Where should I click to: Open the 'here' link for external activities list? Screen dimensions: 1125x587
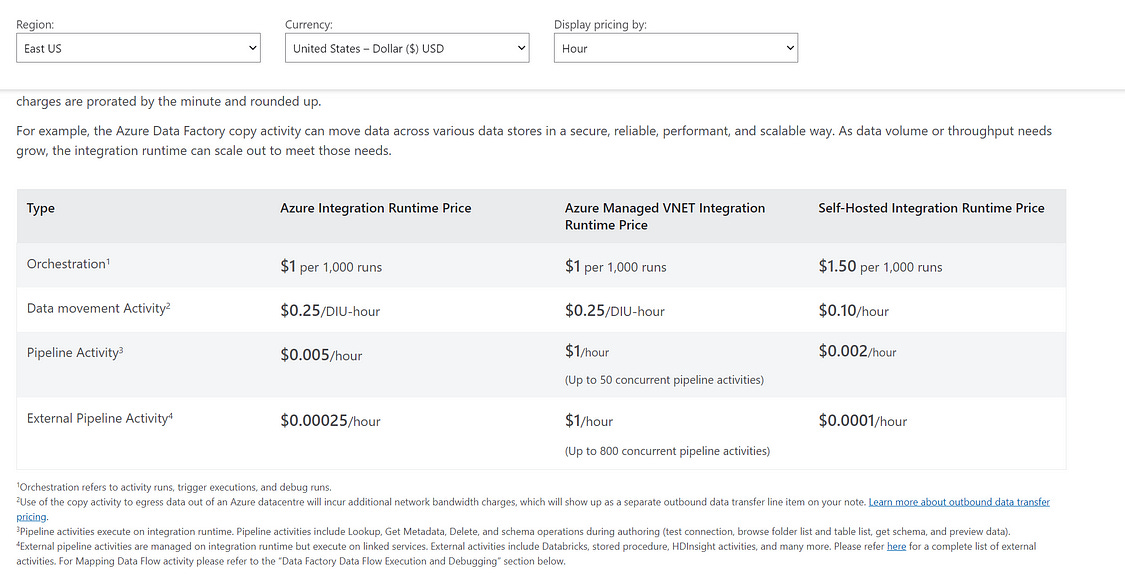click(896, 547)
